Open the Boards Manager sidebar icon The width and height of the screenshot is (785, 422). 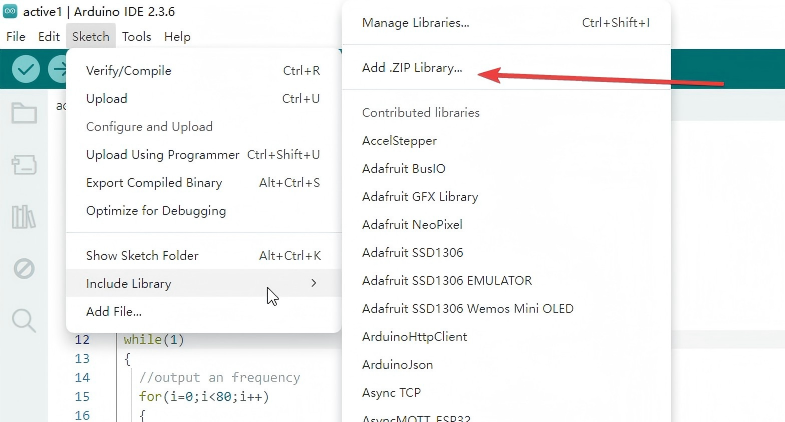(x=24, y=164)
